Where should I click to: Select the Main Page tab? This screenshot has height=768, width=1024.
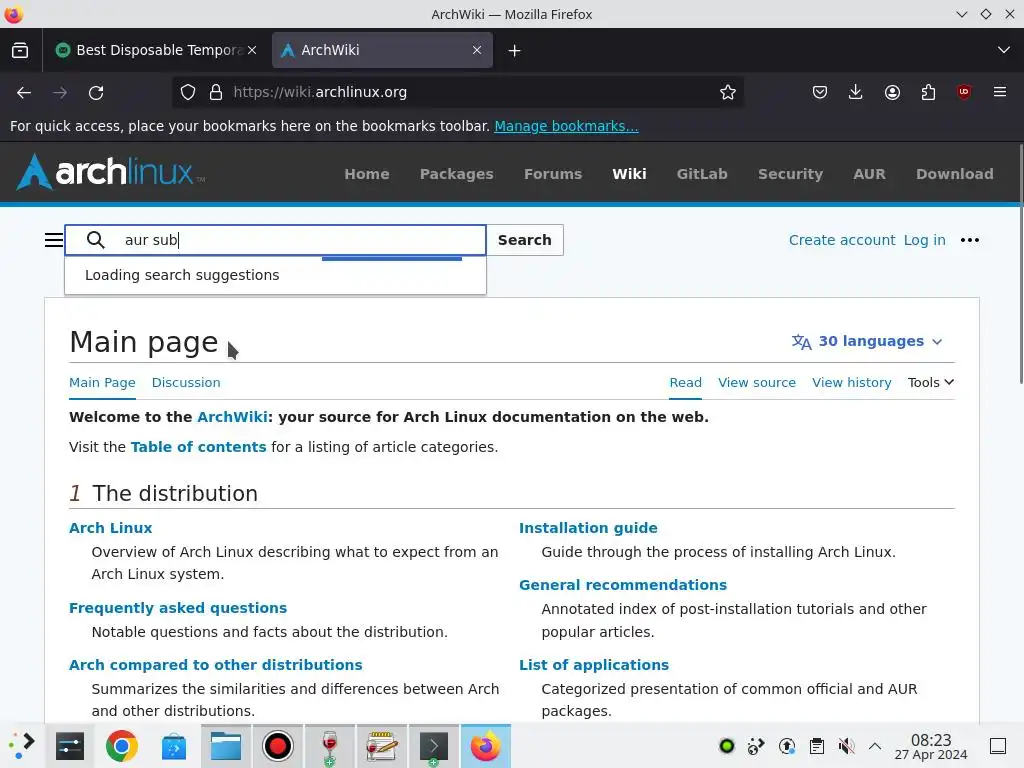103,383
